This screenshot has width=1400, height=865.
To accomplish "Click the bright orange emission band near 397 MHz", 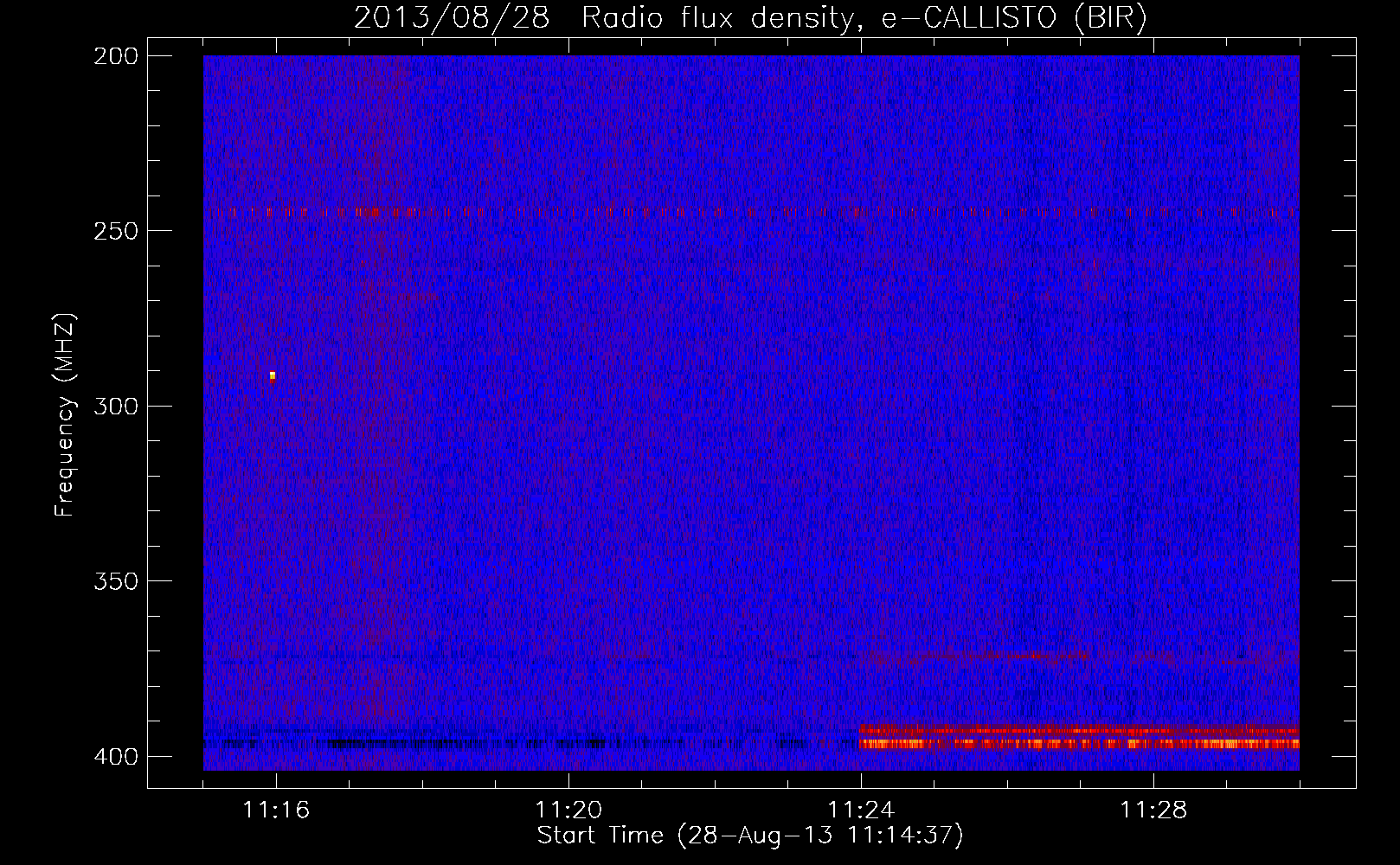I will [x=1079, y=743].
